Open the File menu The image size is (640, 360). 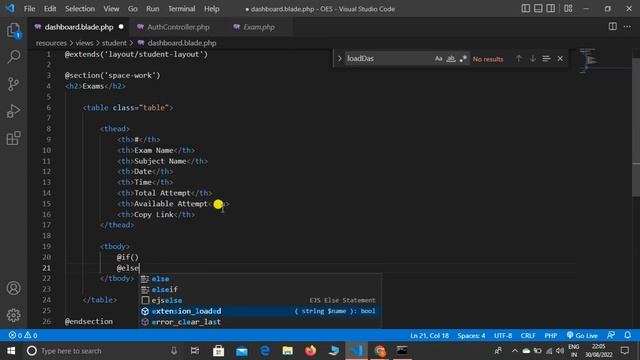click(x=29, y=9)
